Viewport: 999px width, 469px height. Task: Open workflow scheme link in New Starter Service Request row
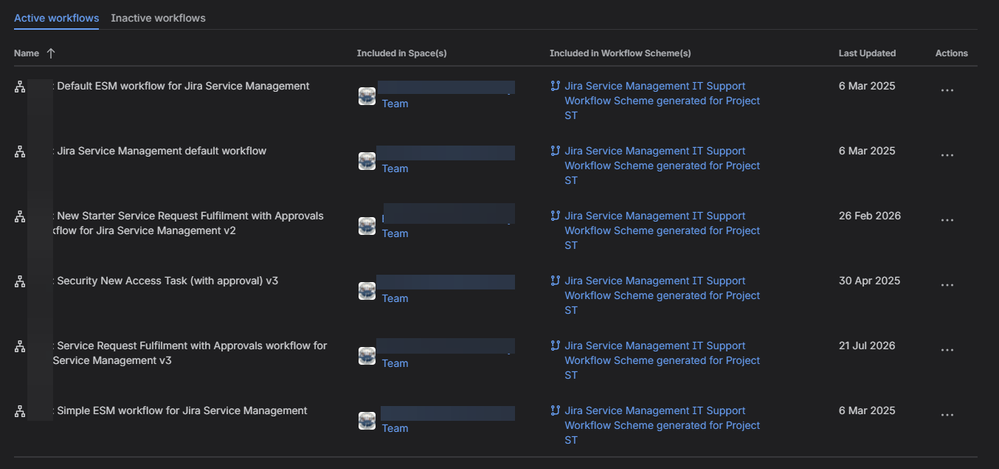click(663, 231)
